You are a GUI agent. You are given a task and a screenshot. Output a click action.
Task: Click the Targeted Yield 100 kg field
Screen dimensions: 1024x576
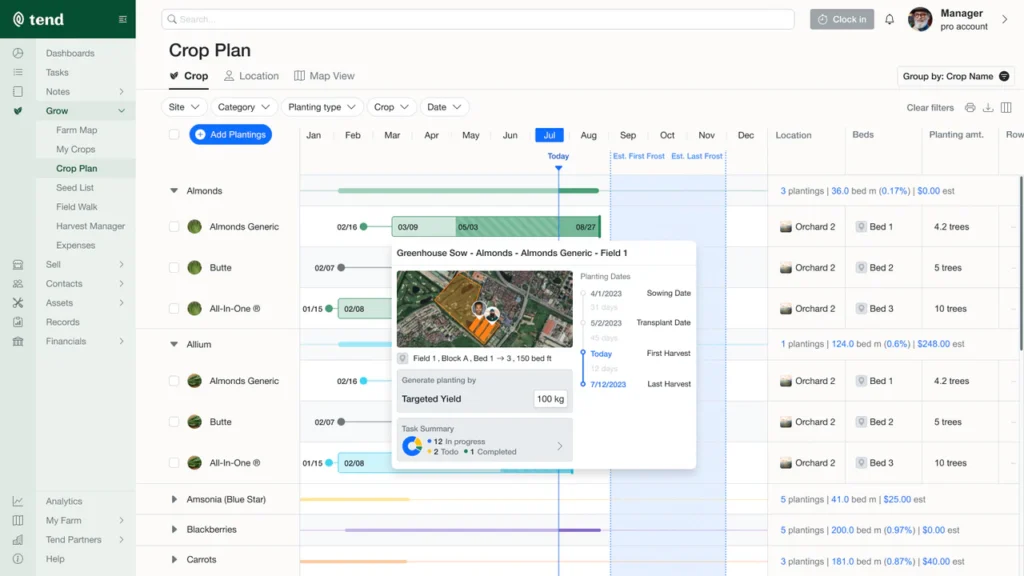[x=550, y=399]
